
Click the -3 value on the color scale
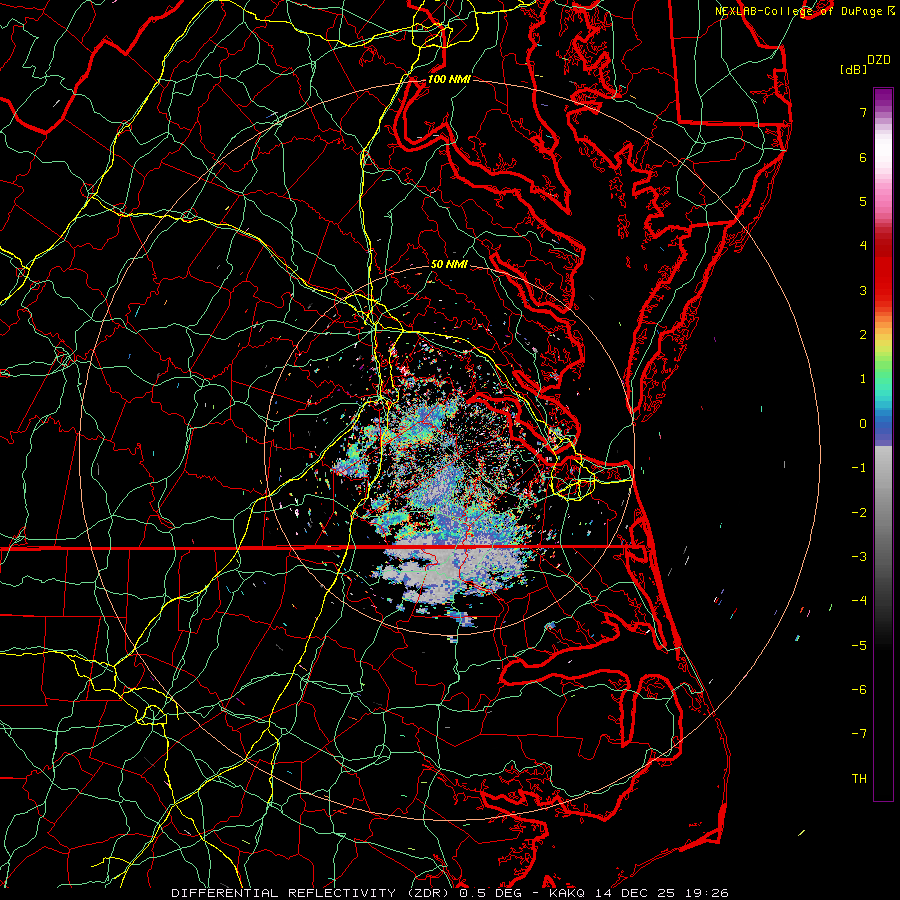pyautogui.click(x=859, y=557)
